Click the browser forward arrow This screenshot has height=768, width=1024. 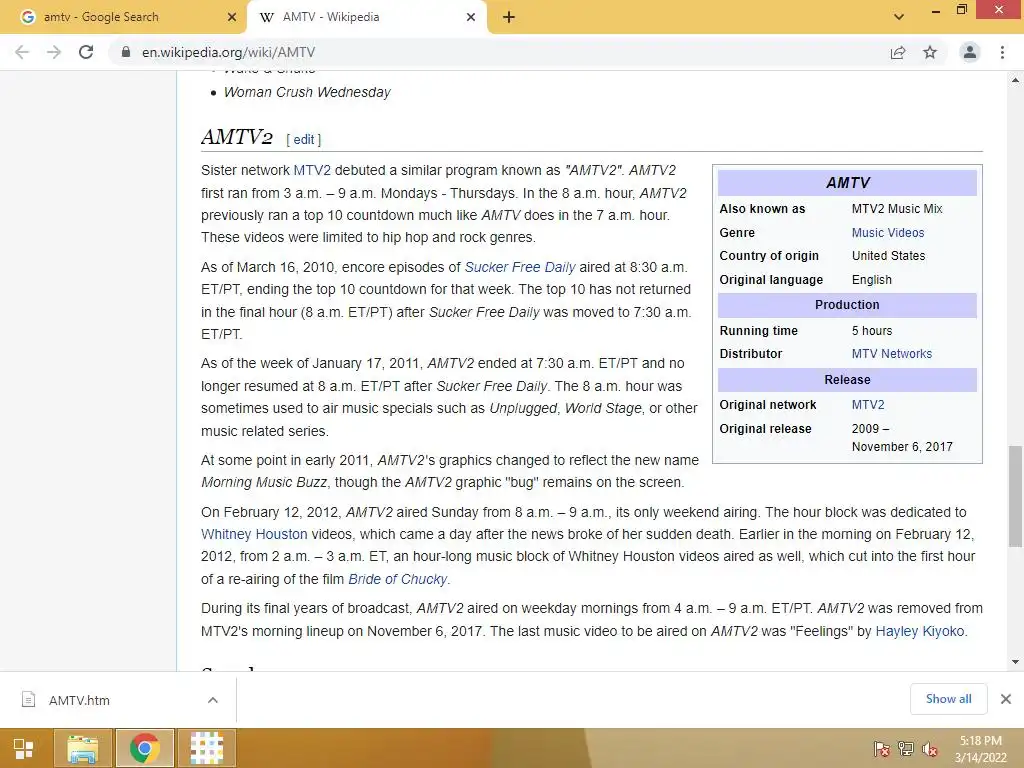coord(54,52)
